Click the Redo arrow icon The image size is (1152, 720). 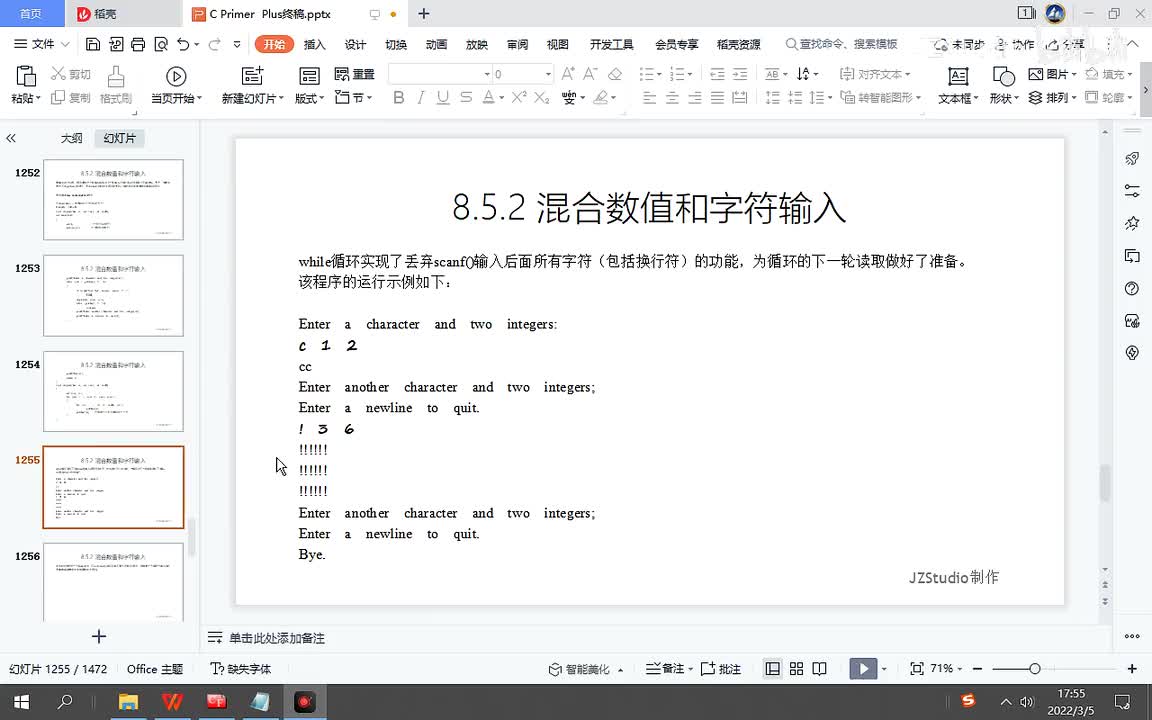(214, 44)
